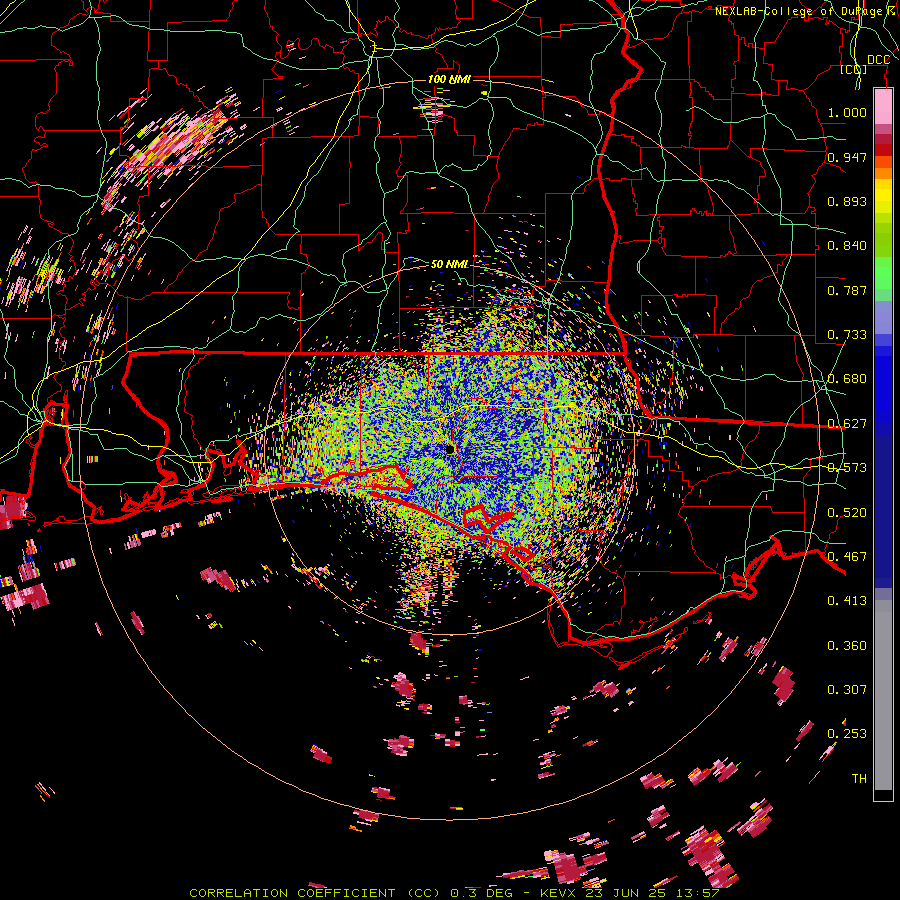Pick the red segment of the color bar

(x=883, y=149)
